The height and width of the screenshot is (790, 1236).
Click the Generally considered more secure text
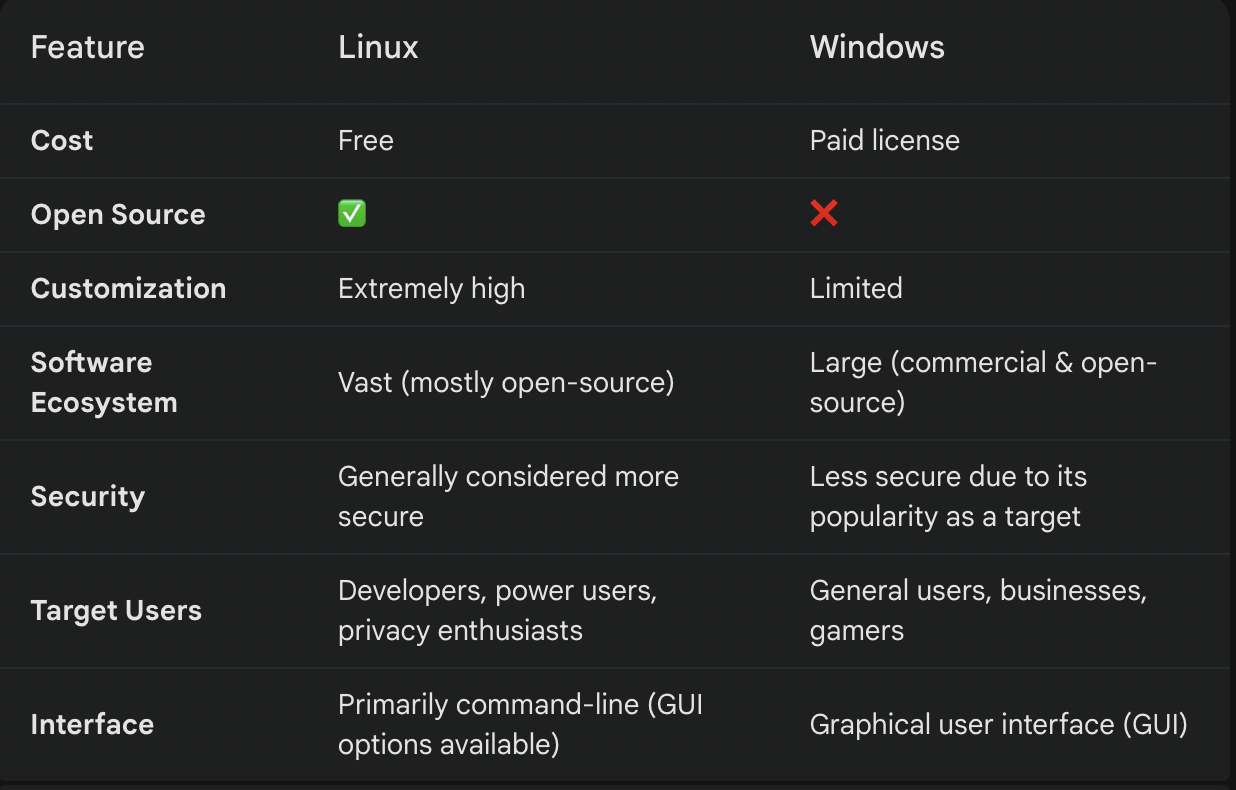508,496
